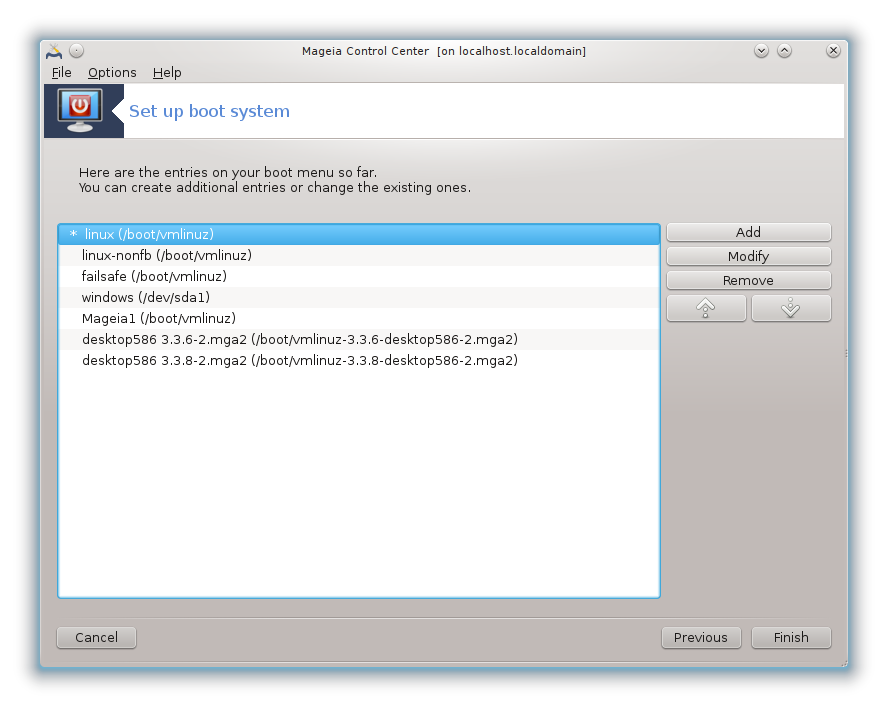Select the failsafe (/boot/vmlinuz) entry
The image size is (888, 707).
[x=359, y=276]
